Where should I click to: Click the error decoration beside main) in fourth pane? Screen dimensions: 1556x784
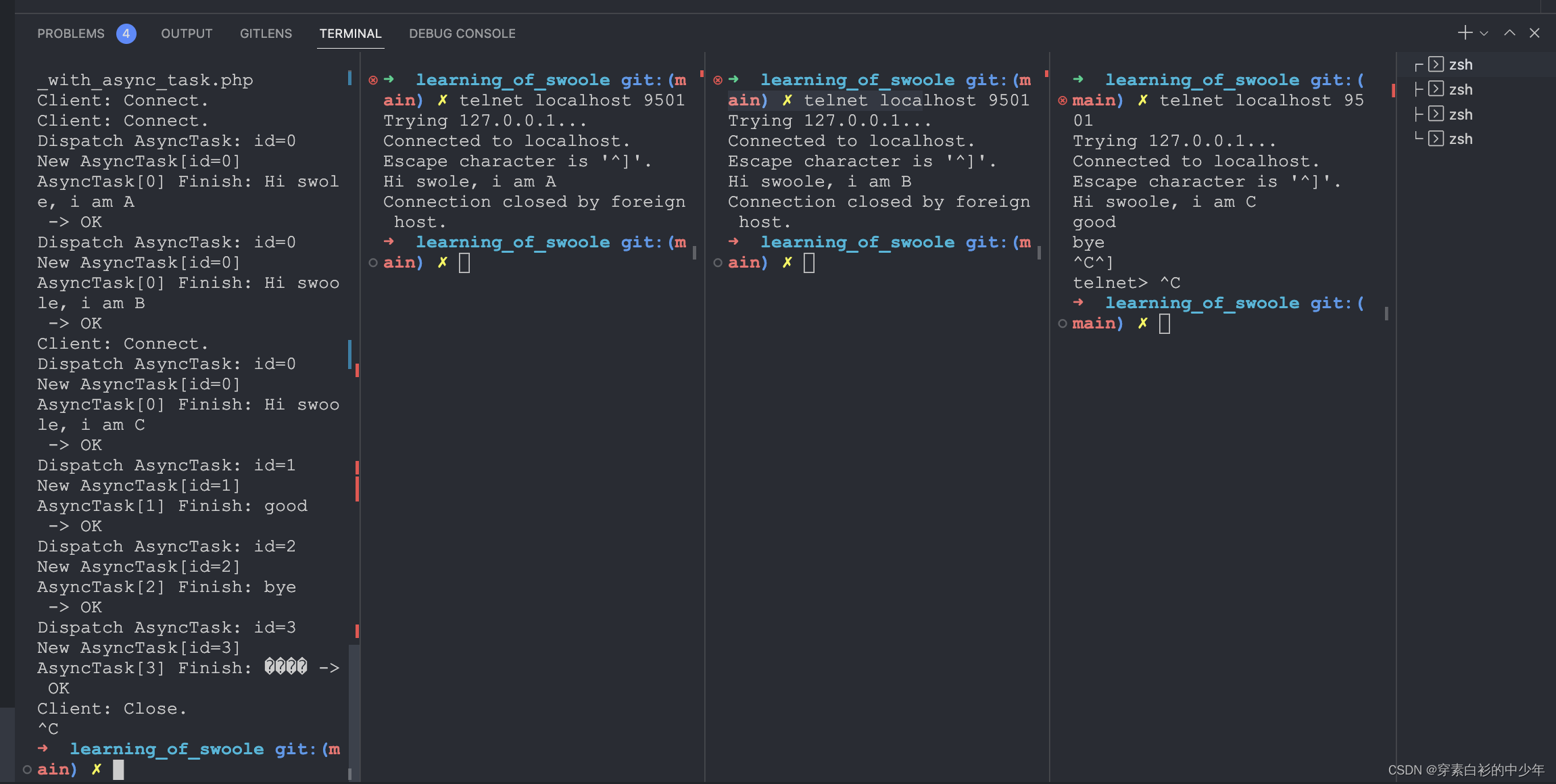coord(1063,101)
